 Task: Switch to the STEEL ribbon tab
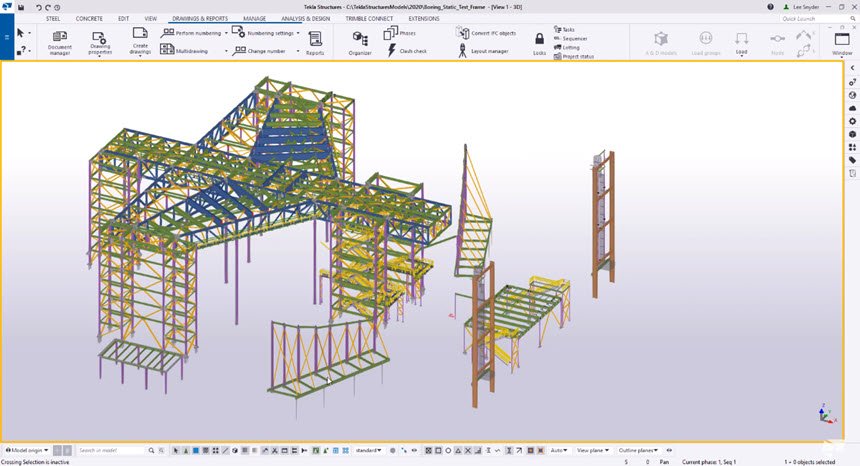(53, 19)
